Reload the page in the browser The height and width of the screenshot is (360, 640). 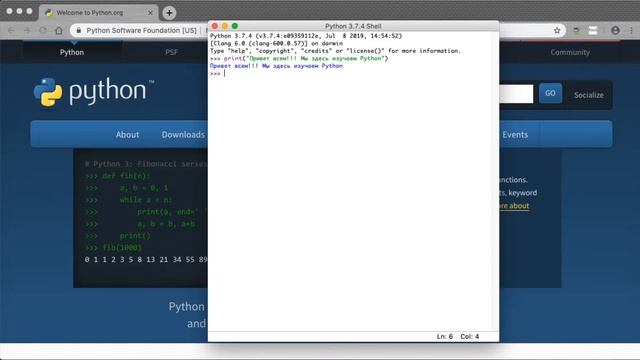(x=43, y=31)
